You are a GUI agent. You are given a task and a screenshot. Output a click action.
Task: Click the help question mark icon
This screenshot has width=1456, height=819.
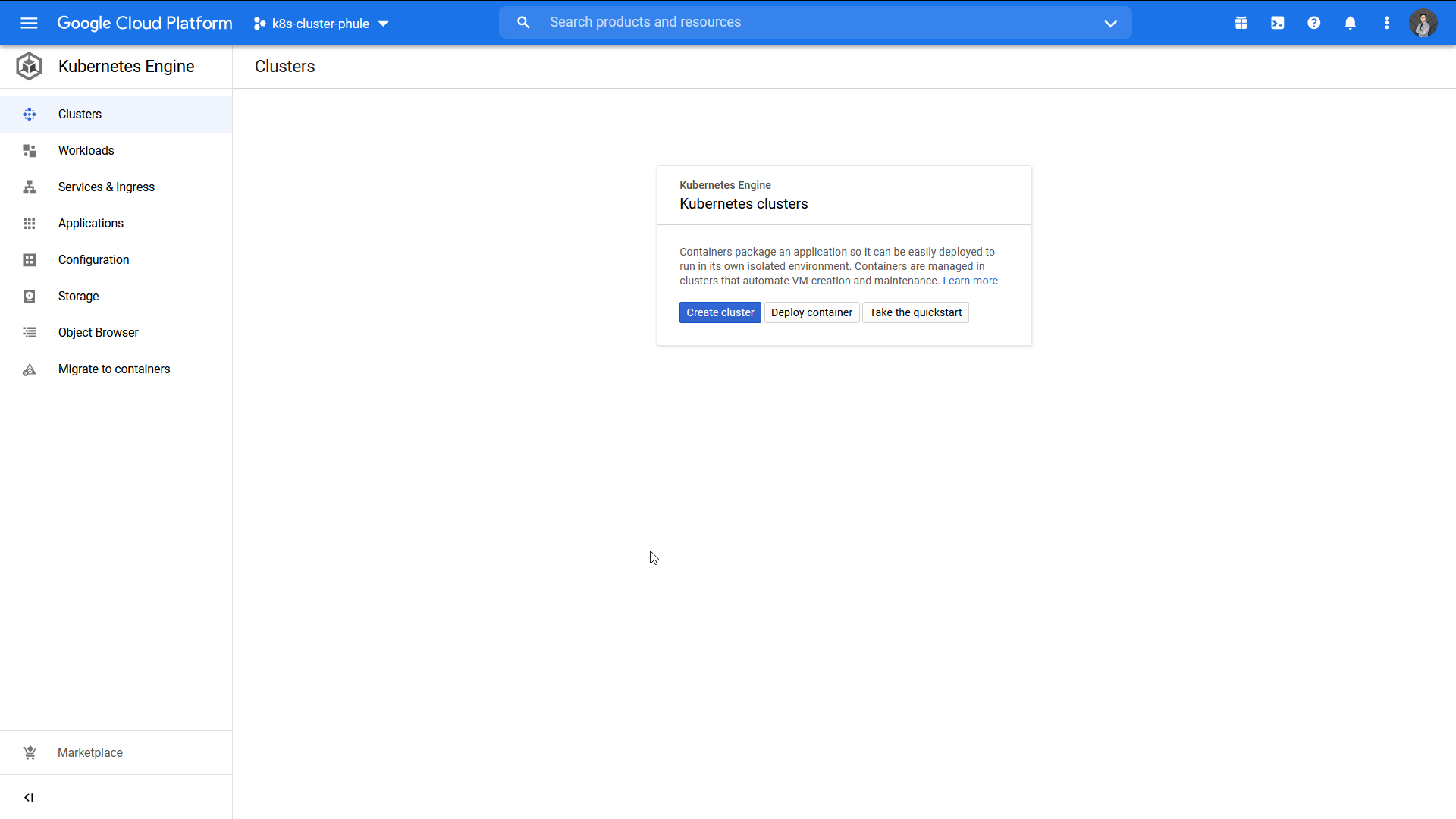[x=1314, y=23]
